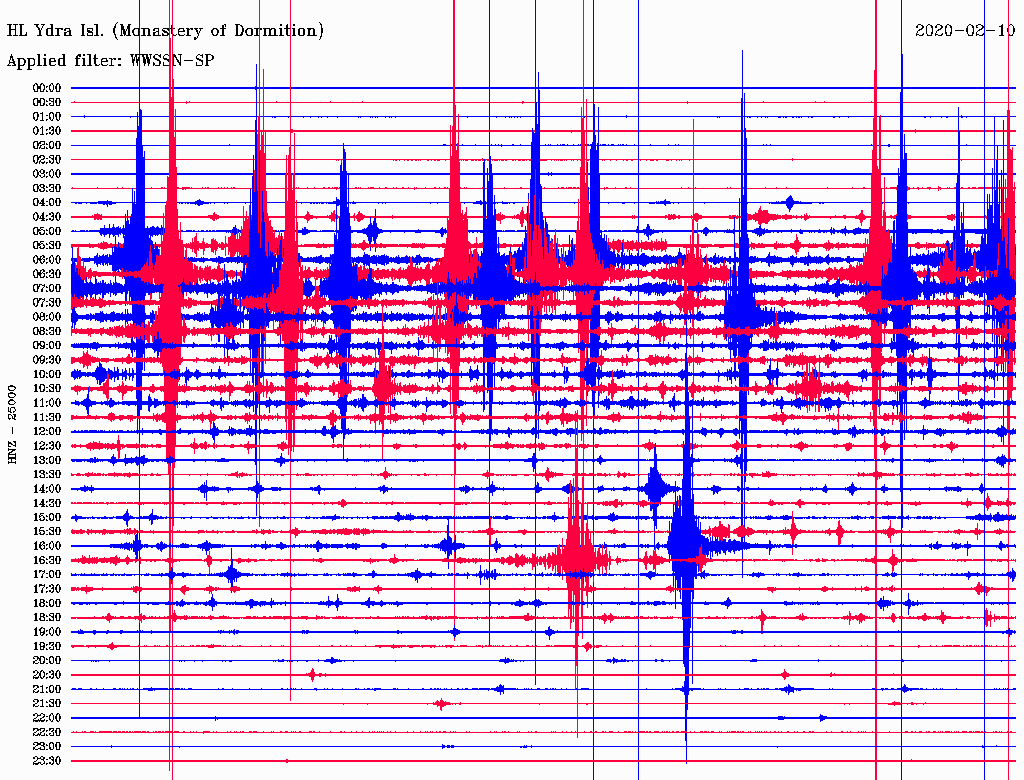Click the 04:00 time label
This screenshot has width=1024, height=780.
pos(47,203)
